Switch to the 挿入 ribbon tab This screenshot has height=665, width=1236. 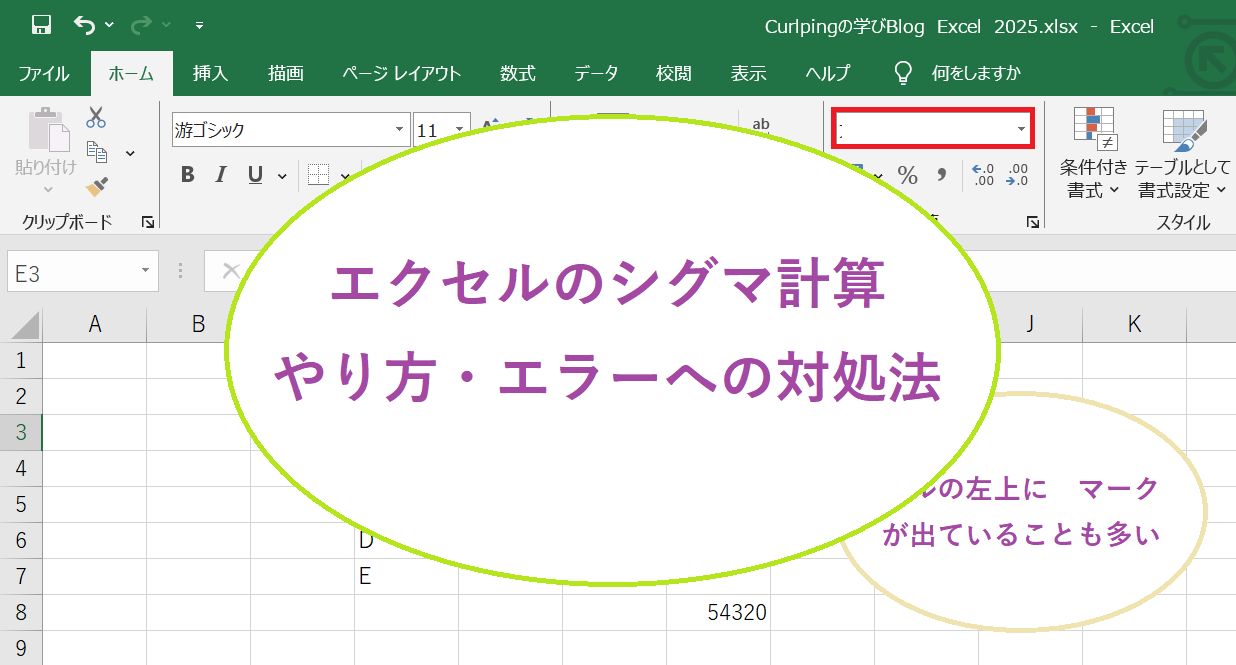coord(209,72)
